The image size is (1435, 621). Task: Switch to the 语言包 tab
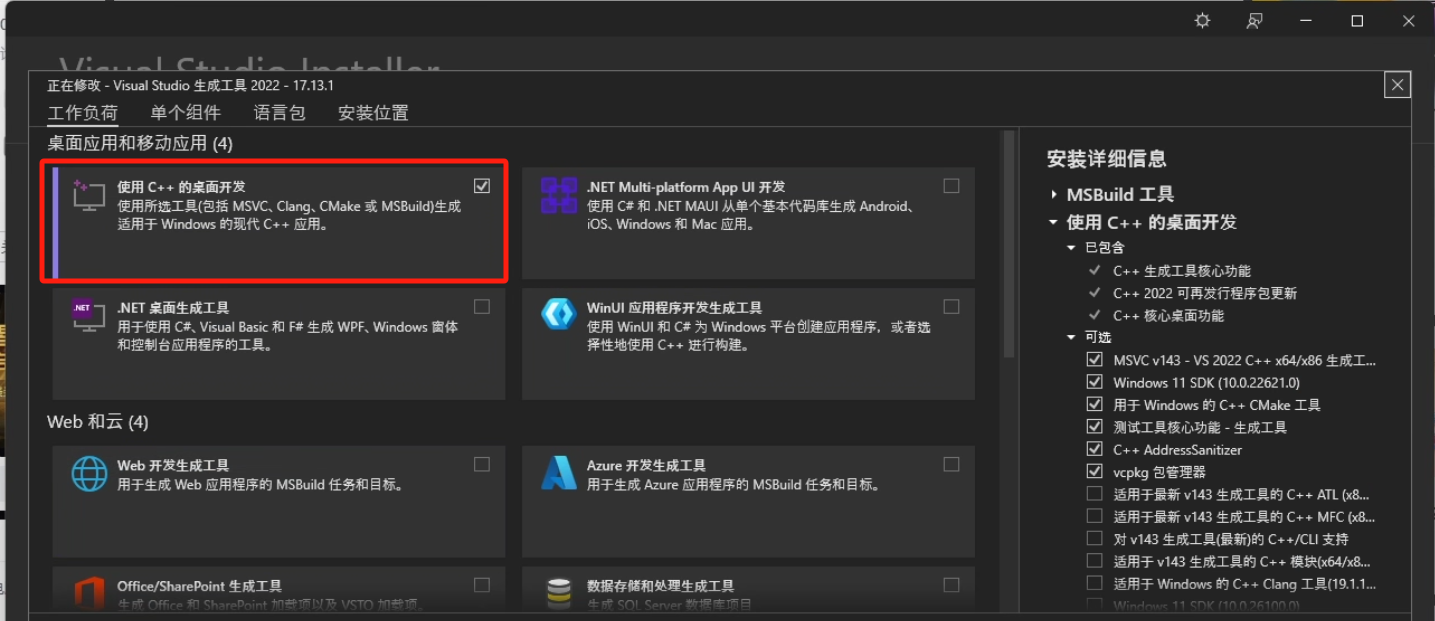point(279,113)
